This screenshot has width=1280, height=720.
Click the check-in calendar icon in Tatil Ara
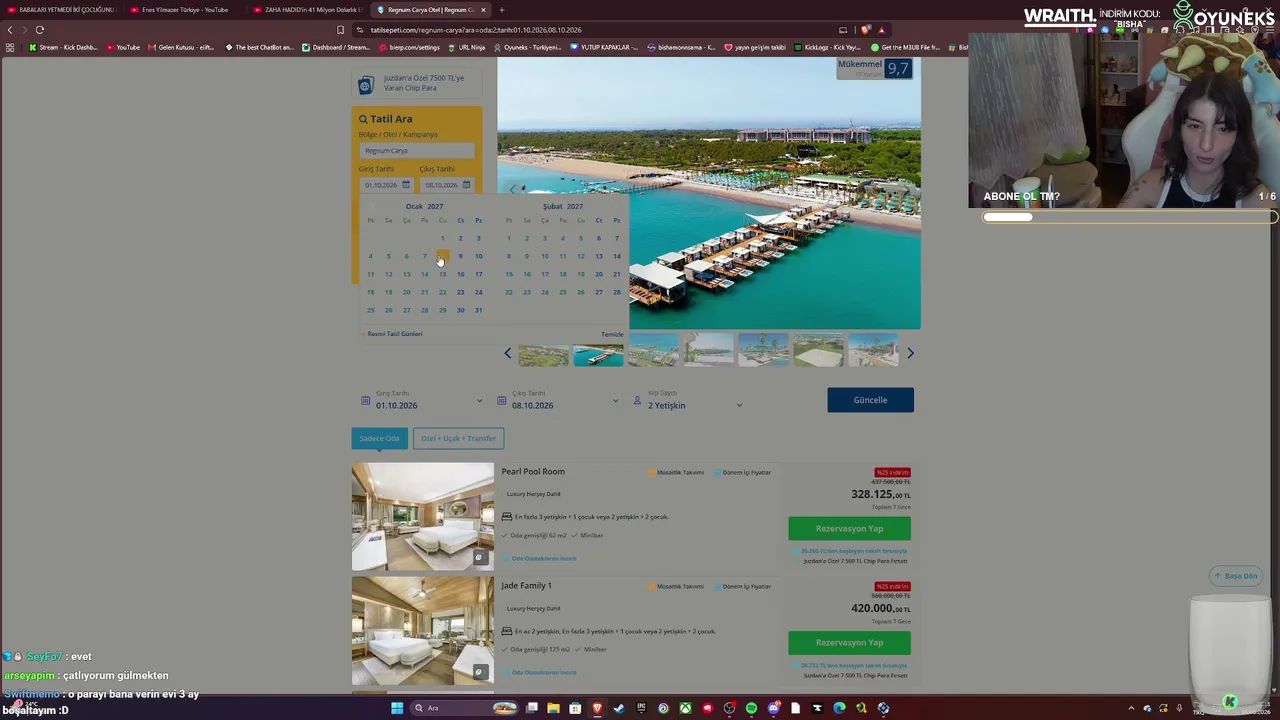point(405,185)
